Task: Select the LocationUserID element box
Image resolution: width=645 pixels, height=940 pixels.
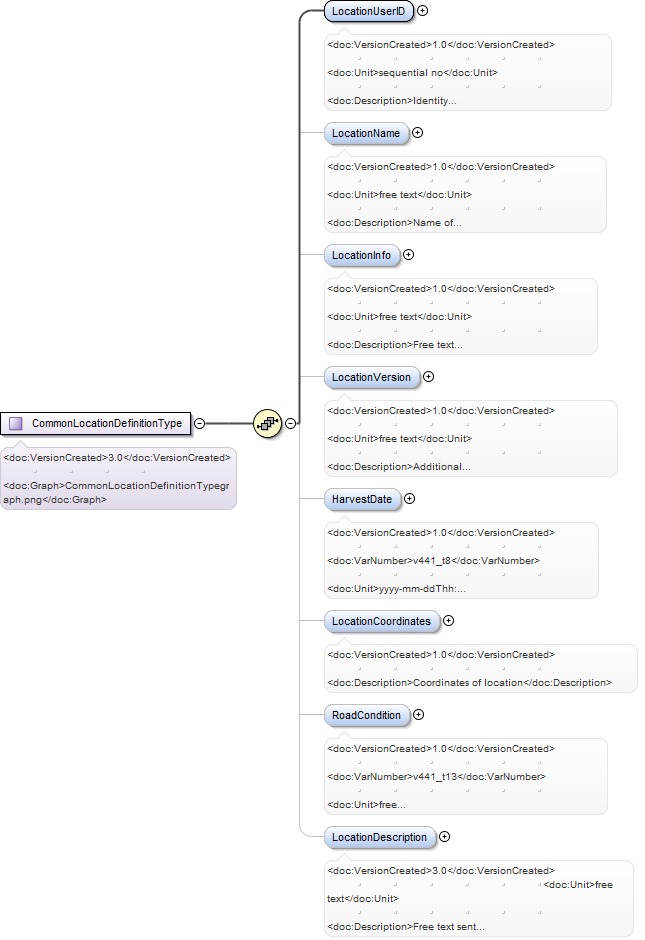Action: 369,11
